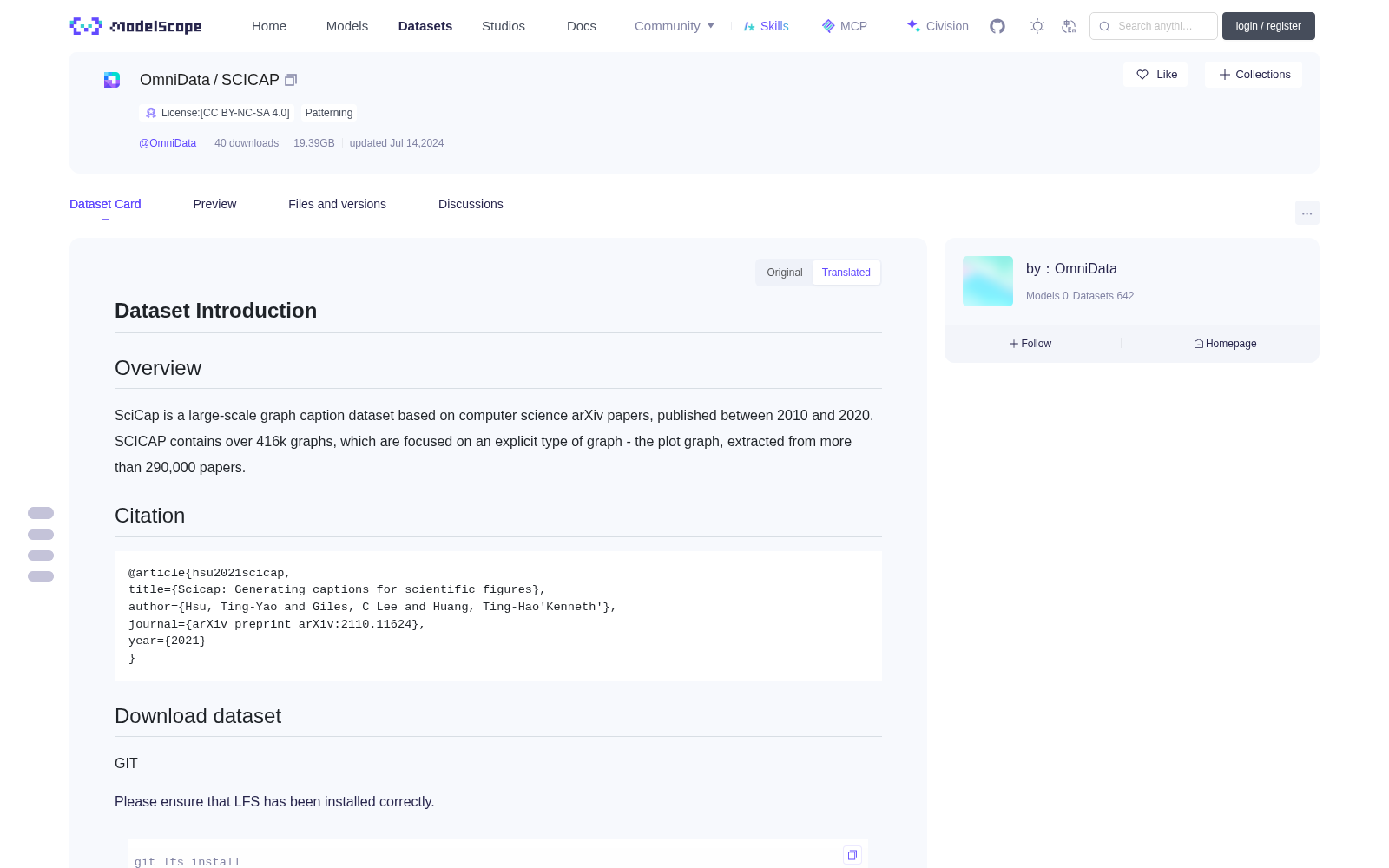Select the Files and versions tab
Screen dimensions: 1389x868
point(337,204)
